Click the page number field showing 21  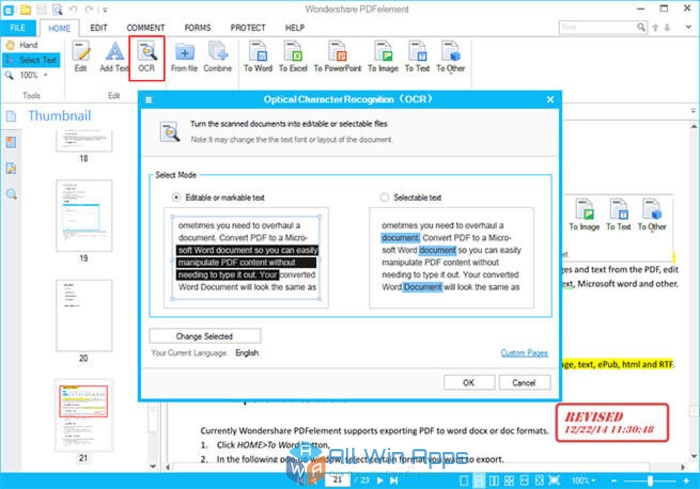(x=338, y=480)
